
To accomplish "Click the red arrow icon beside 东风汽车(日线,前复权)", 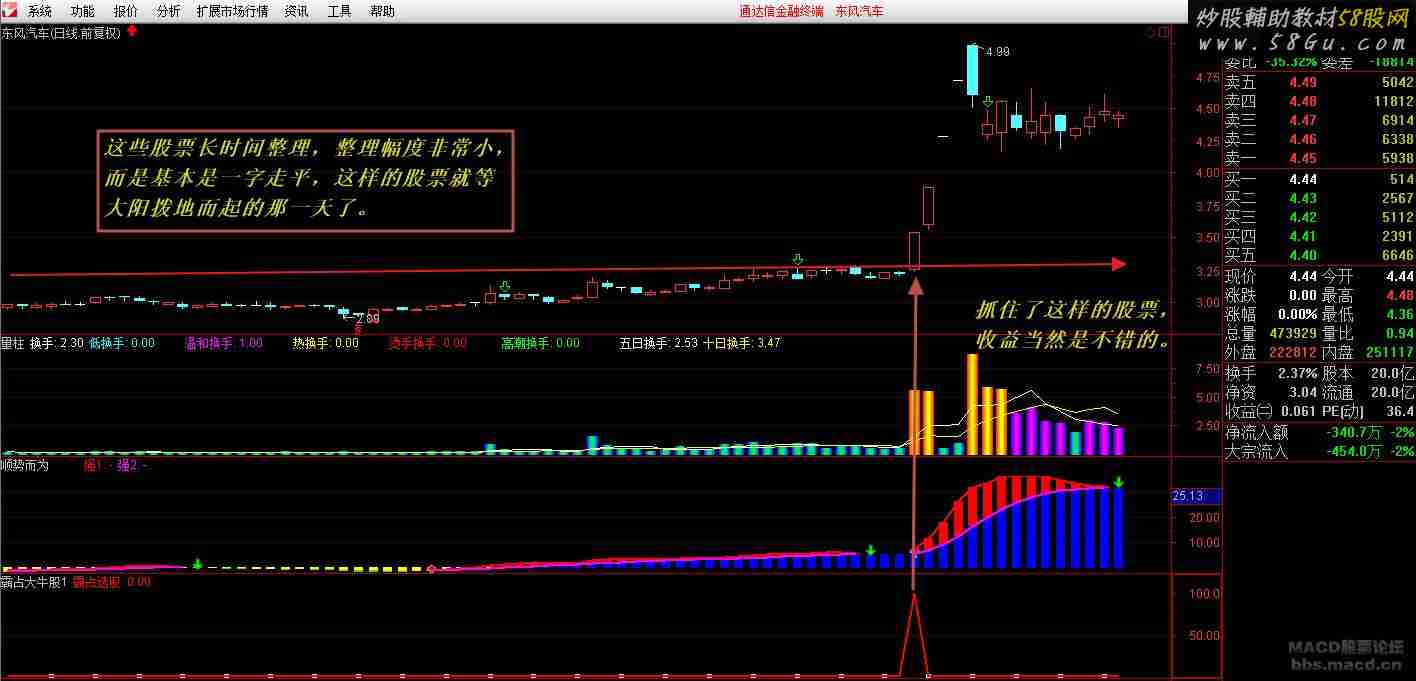I will (132, 32).
